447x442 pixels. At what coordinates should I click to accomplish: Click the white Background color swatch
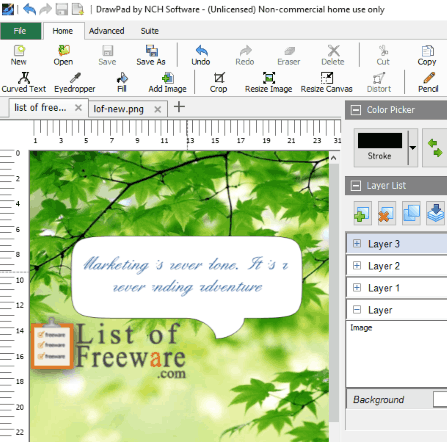(440, 399)
